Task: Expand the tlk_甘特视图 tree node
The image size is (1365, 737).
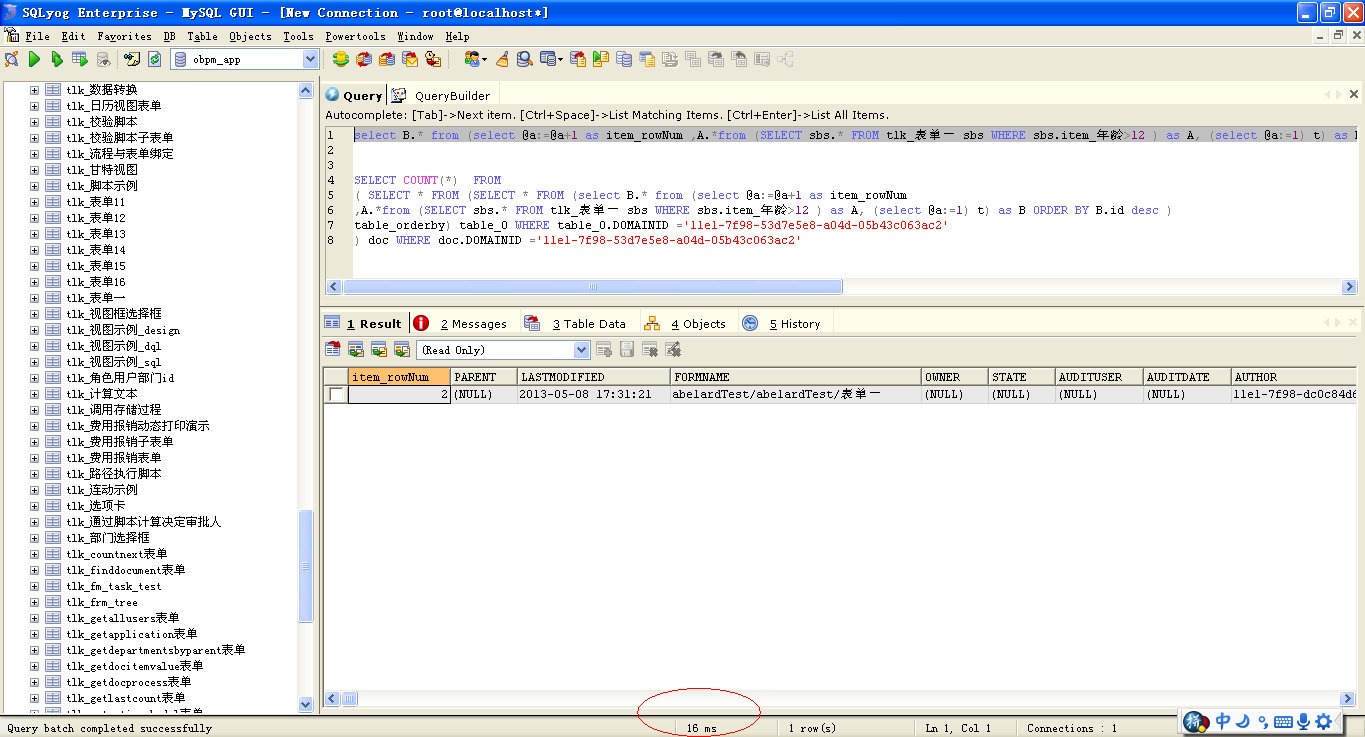Action: [x=34, y=170]
